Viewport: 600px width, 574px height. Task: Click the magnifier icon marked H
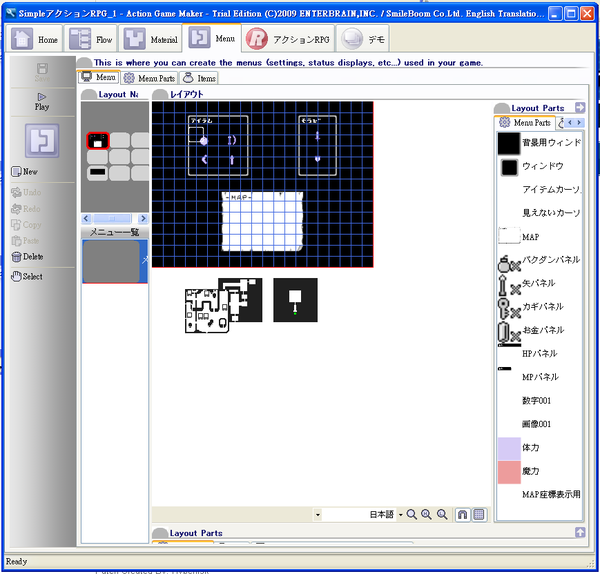[426, 514]
